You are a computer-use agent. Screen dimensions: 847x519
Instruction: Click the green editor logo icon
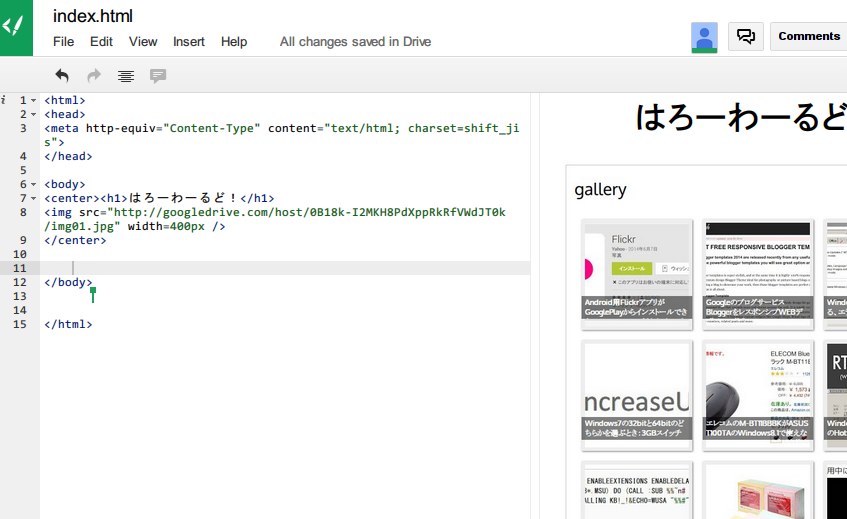pos(16,28)
